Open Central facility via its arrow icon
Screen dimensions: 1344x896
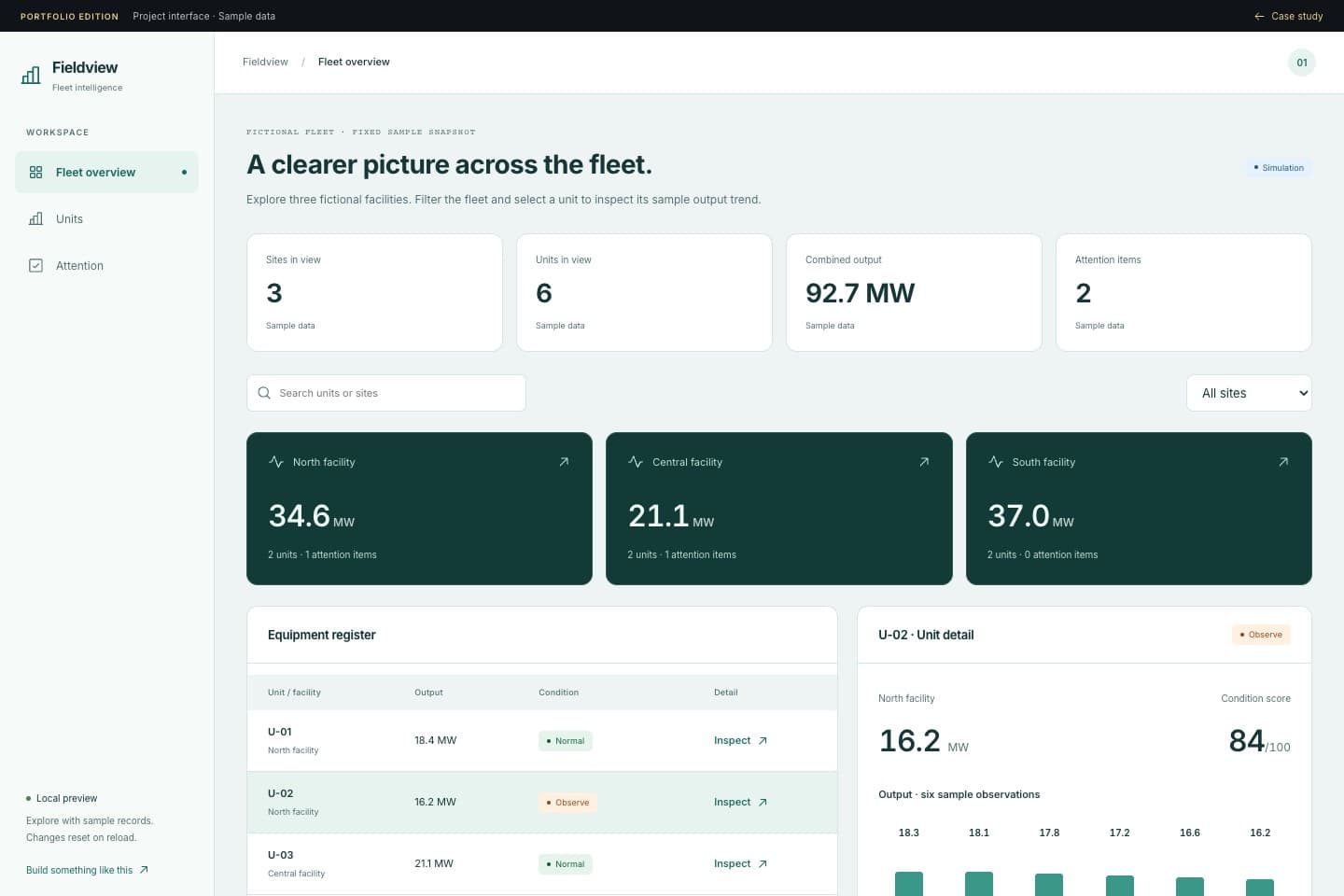924,462
